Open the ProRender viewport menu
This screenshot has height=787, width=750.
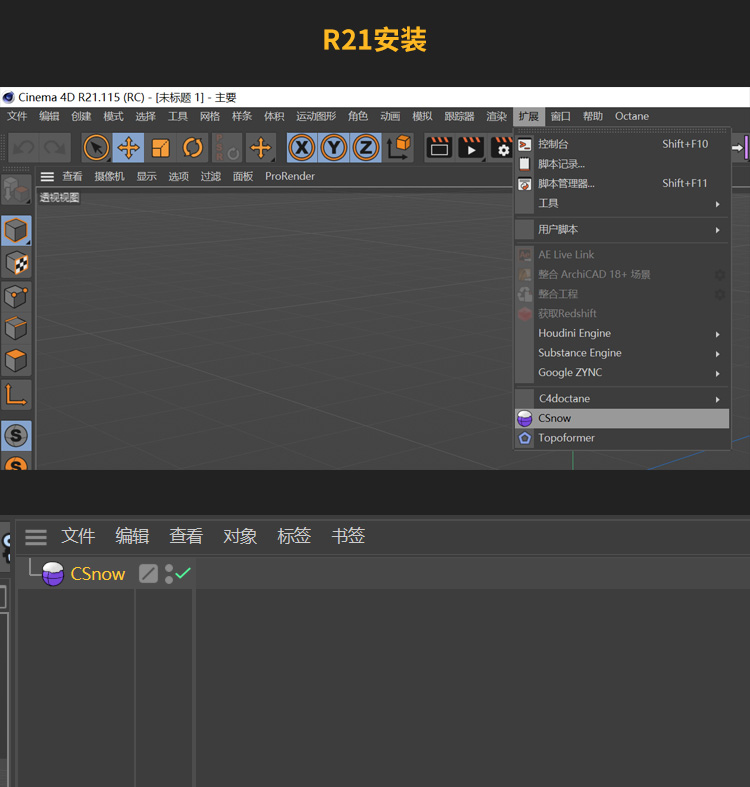click(x=290, y=177)
